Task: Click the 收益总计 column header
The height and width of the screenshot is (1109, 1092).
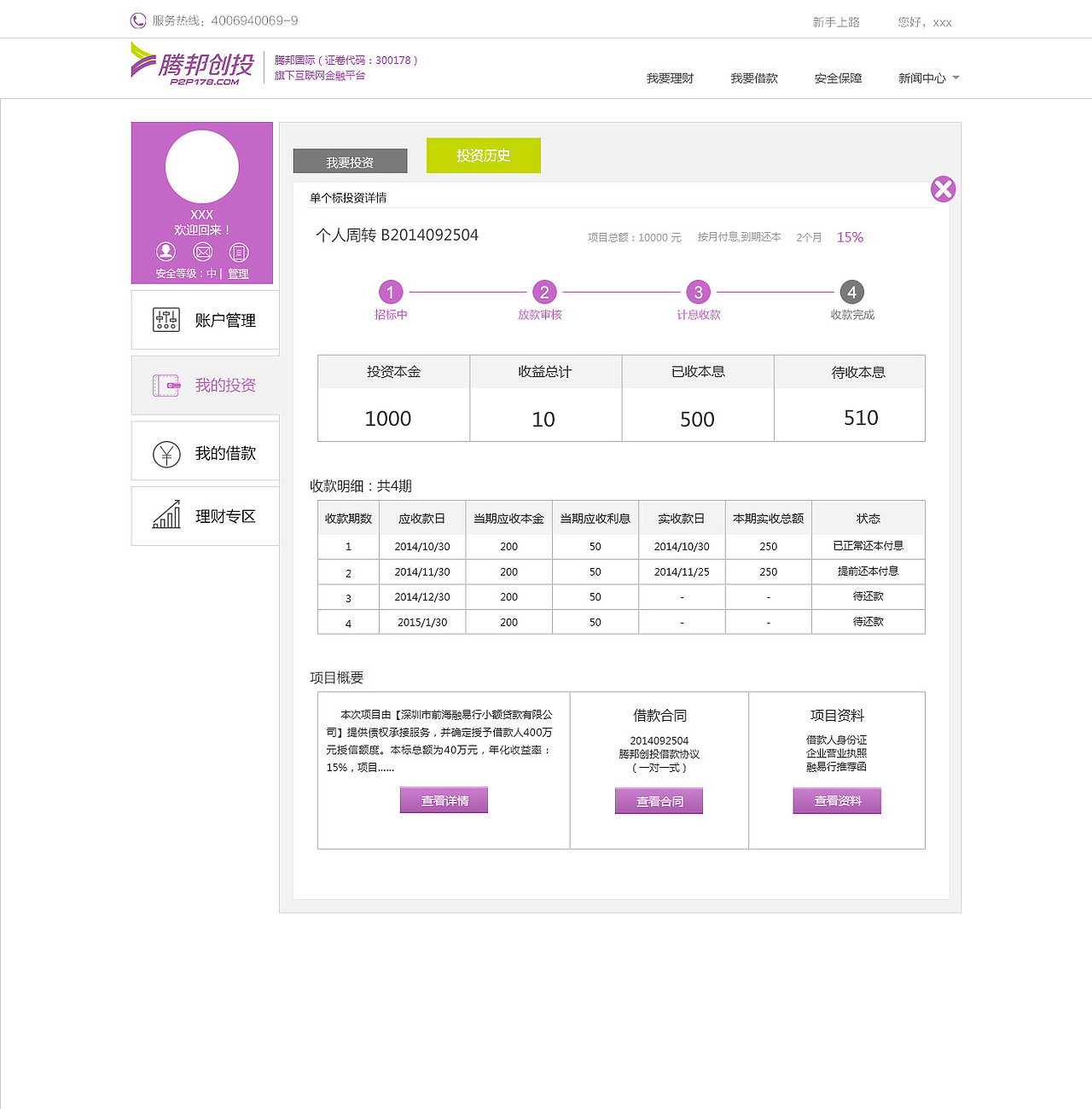Action: 545,372
